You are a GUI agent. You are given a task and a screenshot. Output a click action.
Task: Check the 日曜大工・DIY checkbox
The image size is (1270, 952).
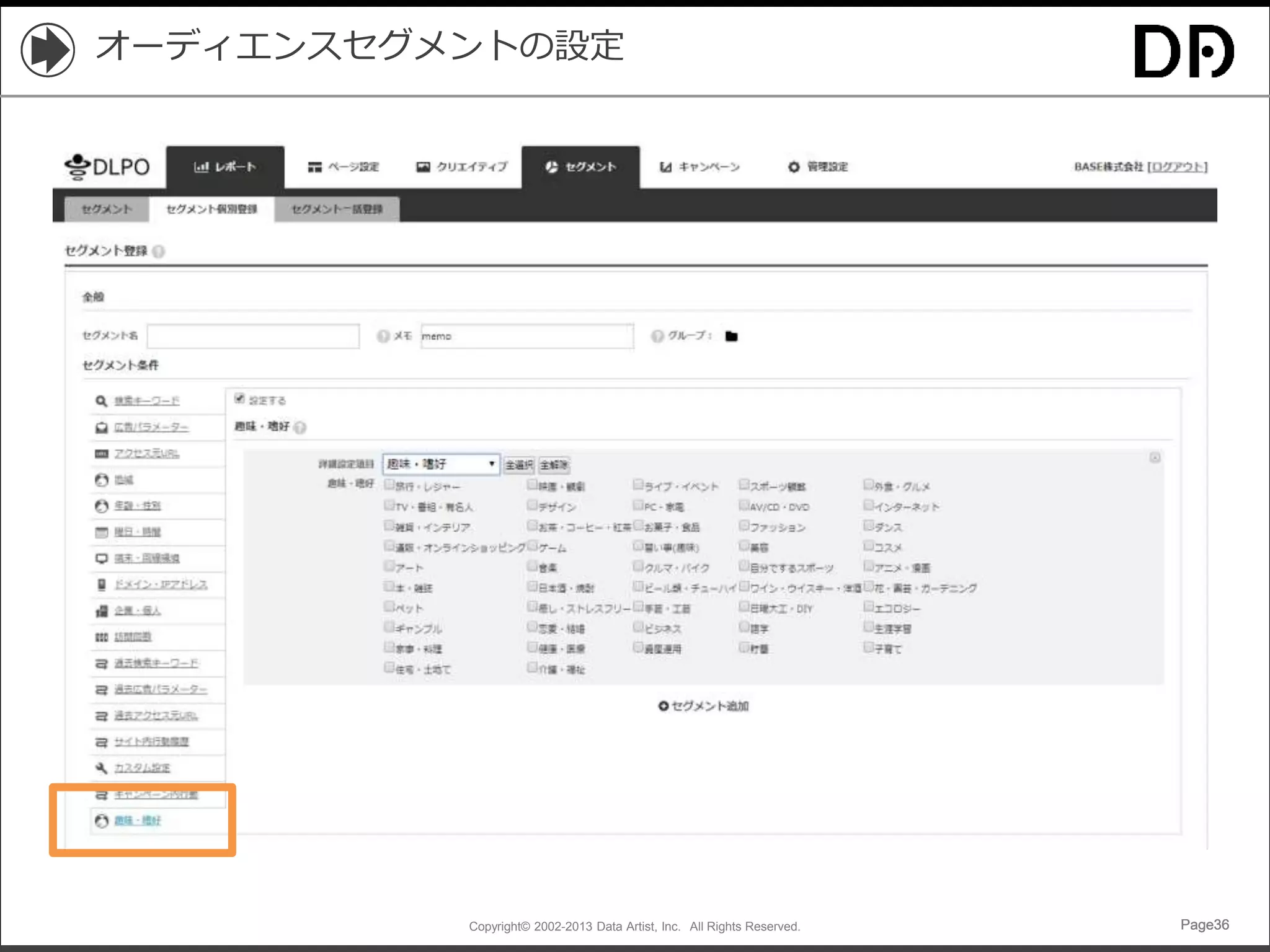pos(744,606)
